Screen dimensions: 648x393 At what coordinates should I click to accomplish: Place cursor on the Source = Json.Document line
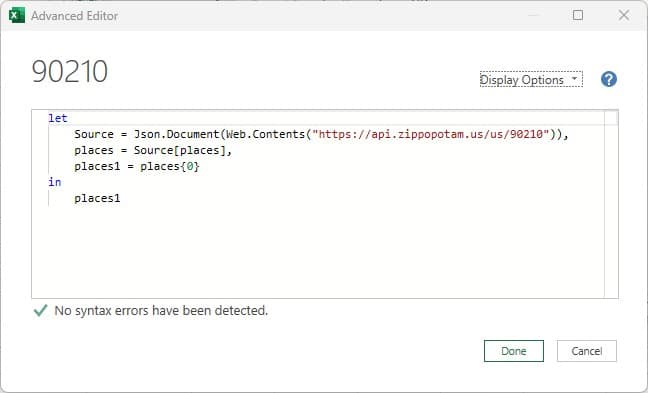click(321, 134)
